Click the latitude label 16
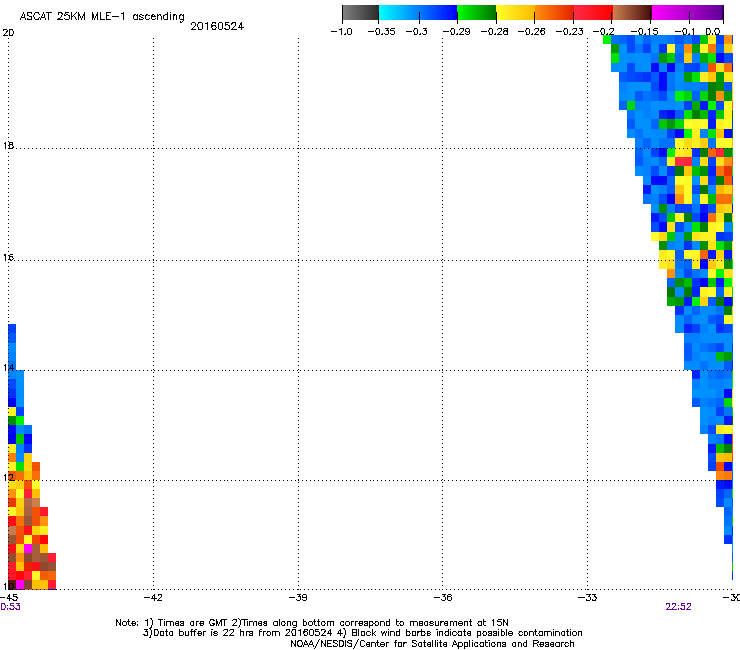 (8, 257)
